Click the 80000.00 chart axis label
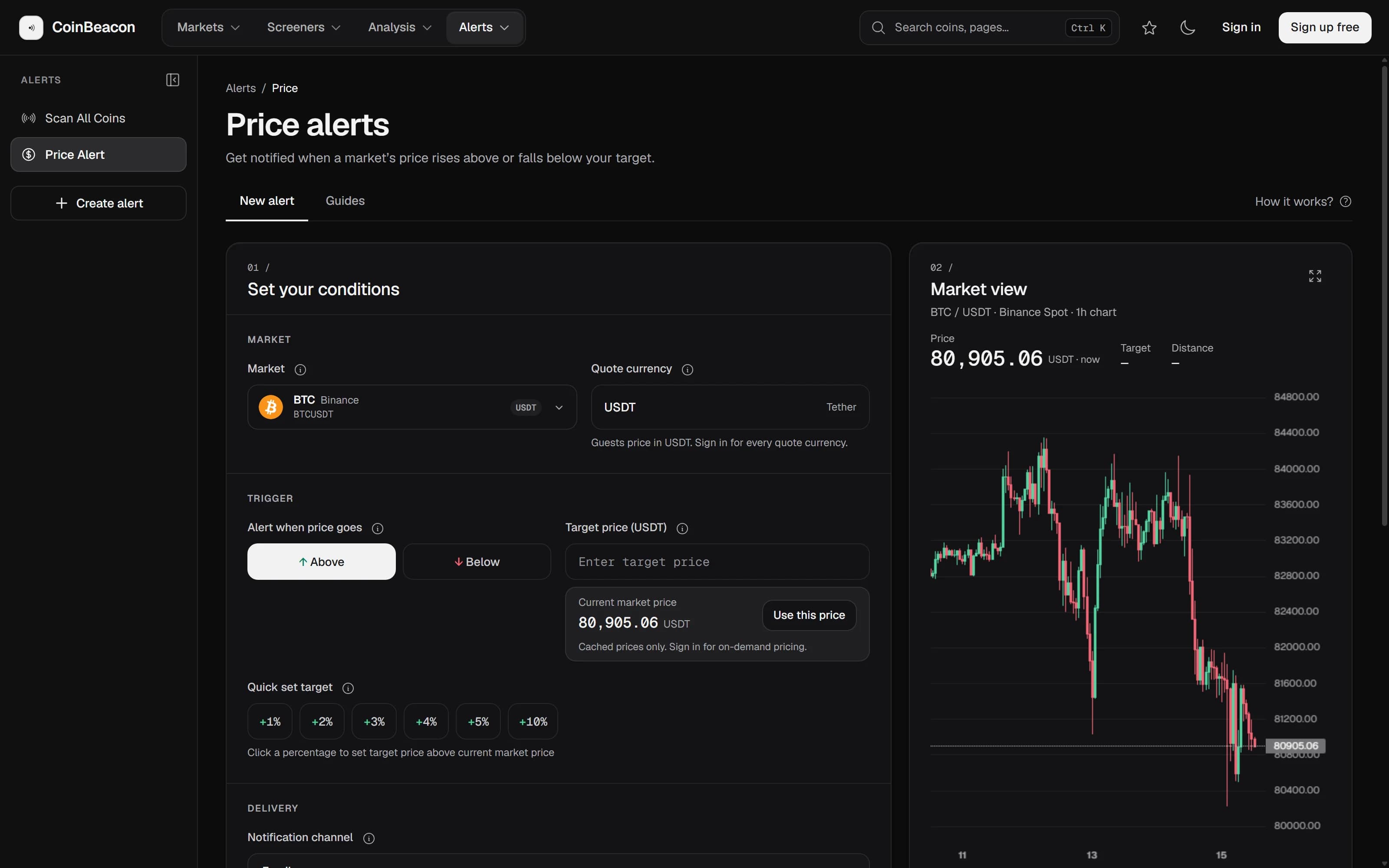Viewport: 1389px width, 868px height. (1297, 825)
